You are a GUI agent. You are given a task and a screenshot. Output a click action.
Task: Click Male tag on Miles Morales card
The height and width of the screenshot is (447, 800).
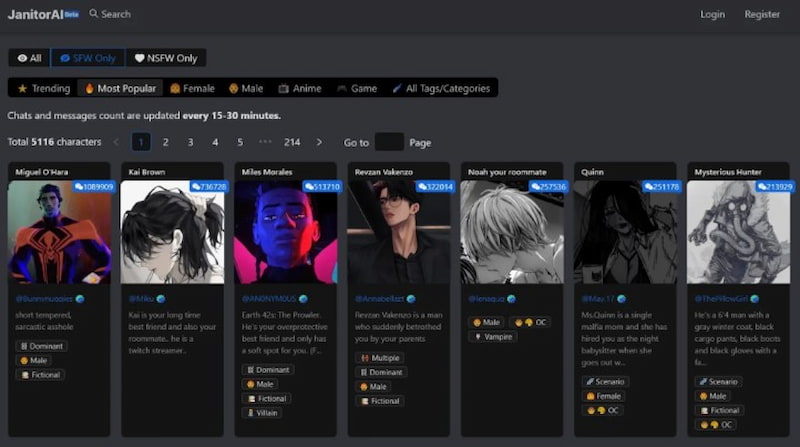coord(260,384)
